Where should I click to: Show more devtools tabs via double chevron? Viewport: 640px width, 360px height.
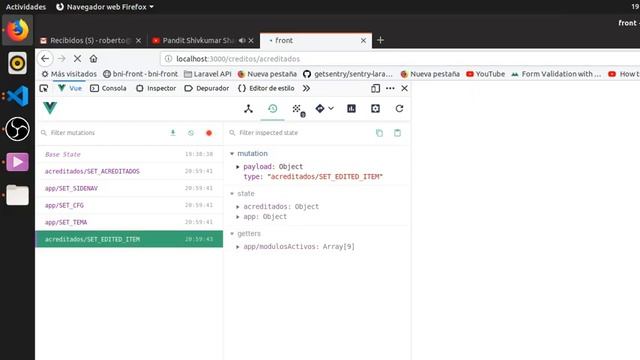(x=306, y=88)
